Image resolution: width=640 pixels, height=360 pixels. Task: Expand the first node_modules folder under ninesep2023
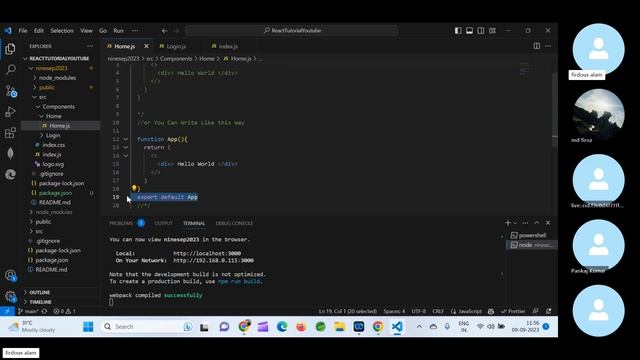click(x=57, y=78)
